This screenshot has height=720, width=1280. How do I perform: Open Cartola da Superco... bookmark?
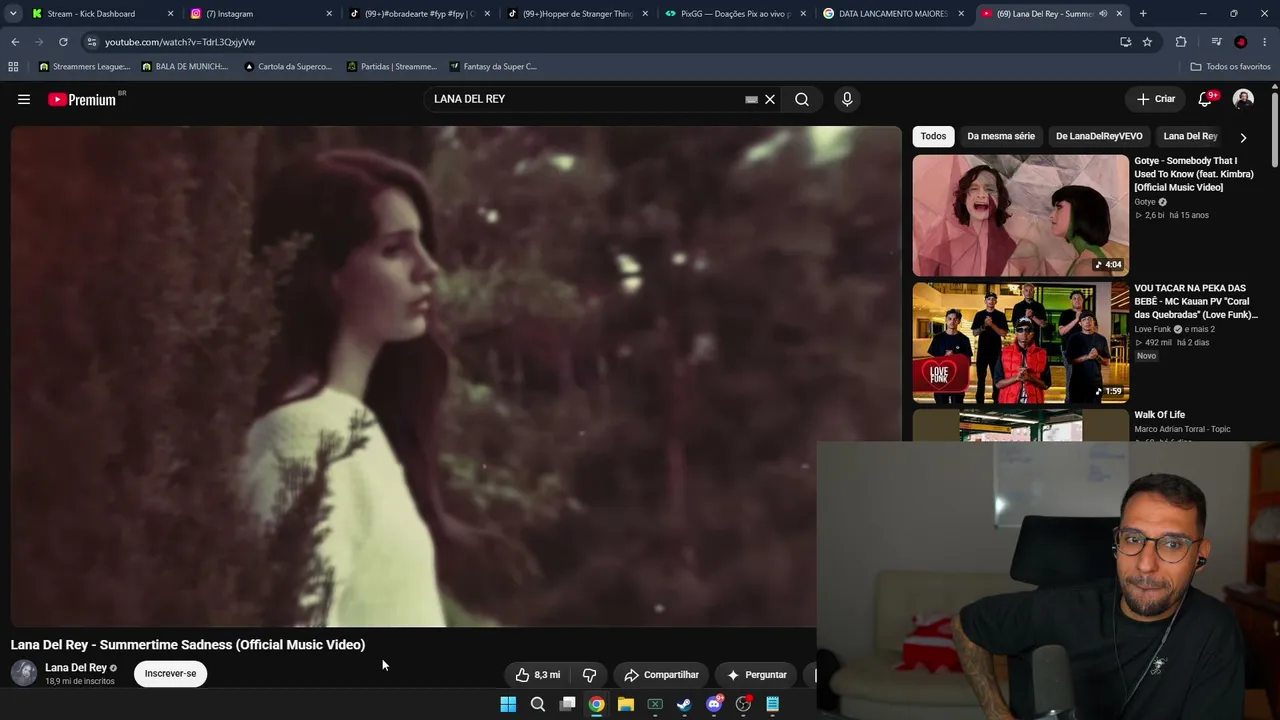point(288,67)
